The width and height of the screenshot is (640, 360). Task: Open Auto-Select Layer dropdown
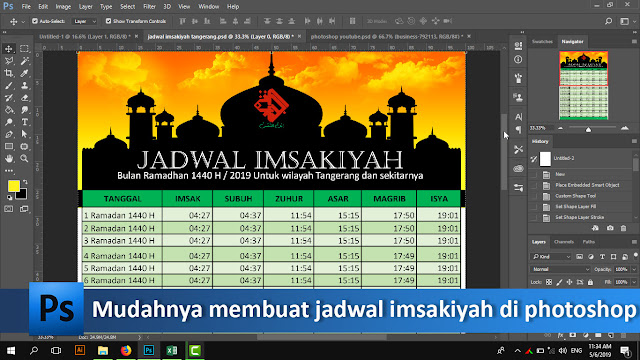click(84, 21)
